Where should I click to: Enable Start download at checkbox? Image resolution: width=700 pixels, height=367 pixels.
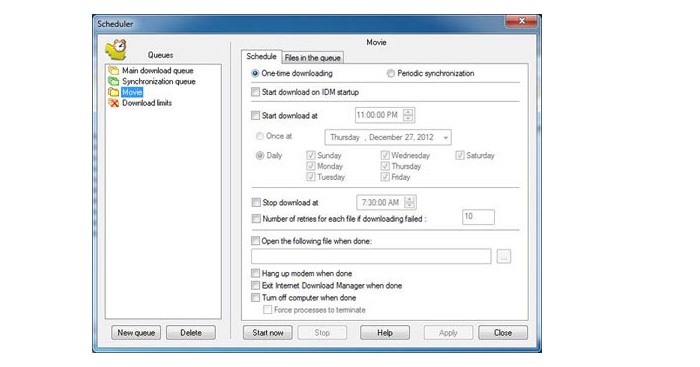coord(255,116)
